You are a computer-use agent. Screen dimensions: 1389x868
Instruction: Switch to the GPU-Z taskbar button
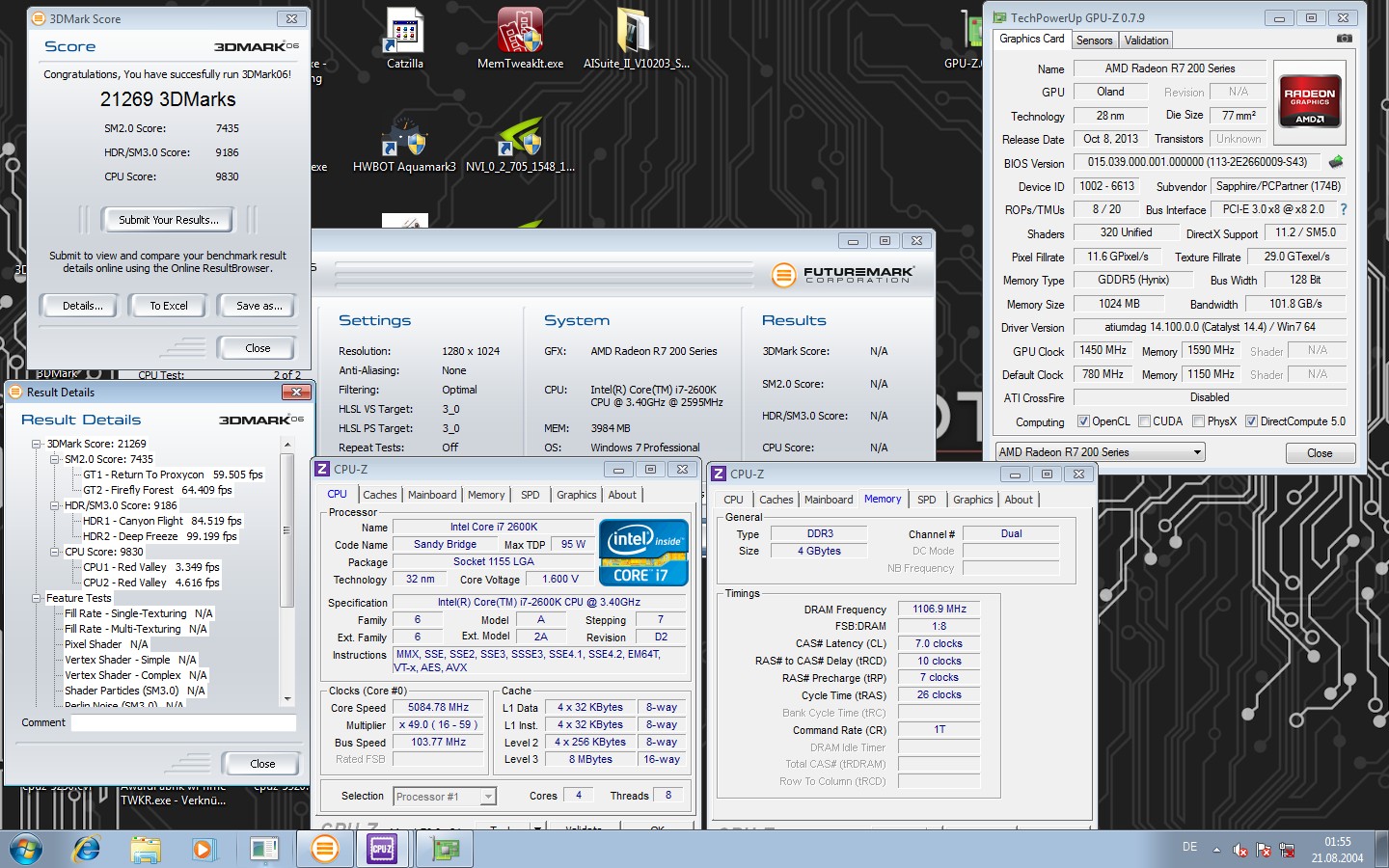(445, 849)
